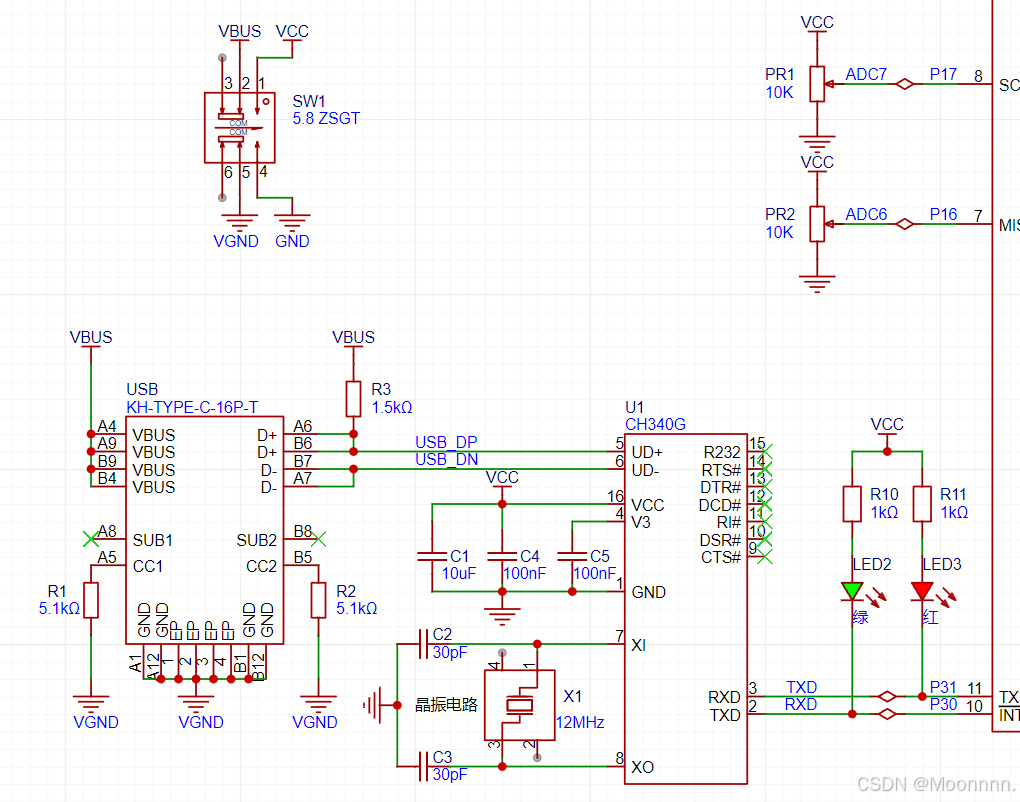Screen dimensions: 1020x802
Task: Select resistor R11 symbol
Action: 922,504
